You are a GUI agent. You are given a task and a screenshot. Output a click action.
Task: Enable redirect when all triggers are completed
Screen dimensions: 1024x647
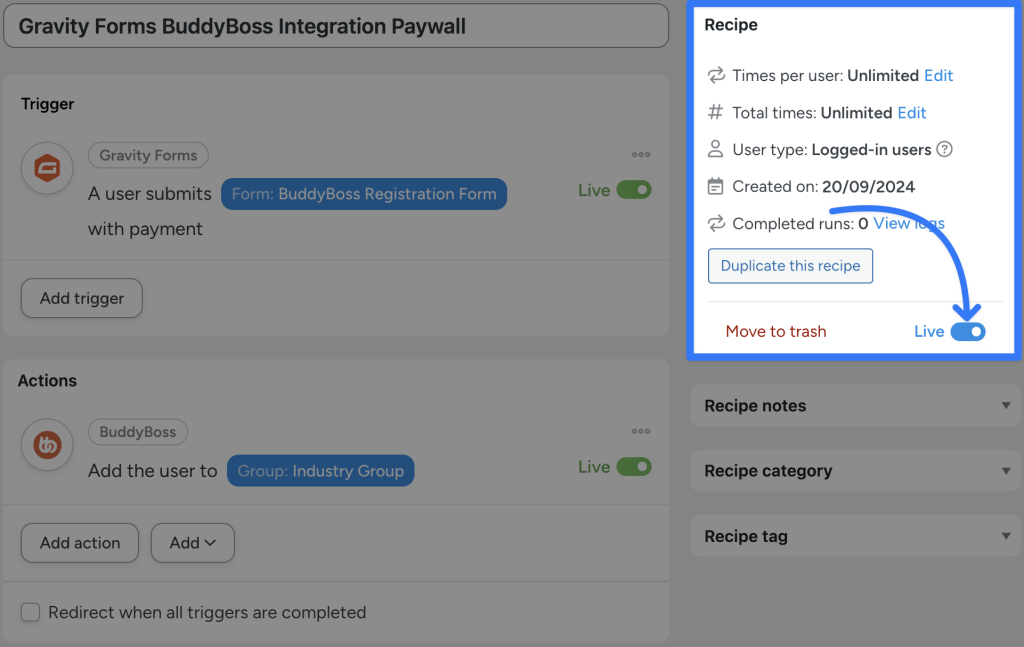coord(30,611)
